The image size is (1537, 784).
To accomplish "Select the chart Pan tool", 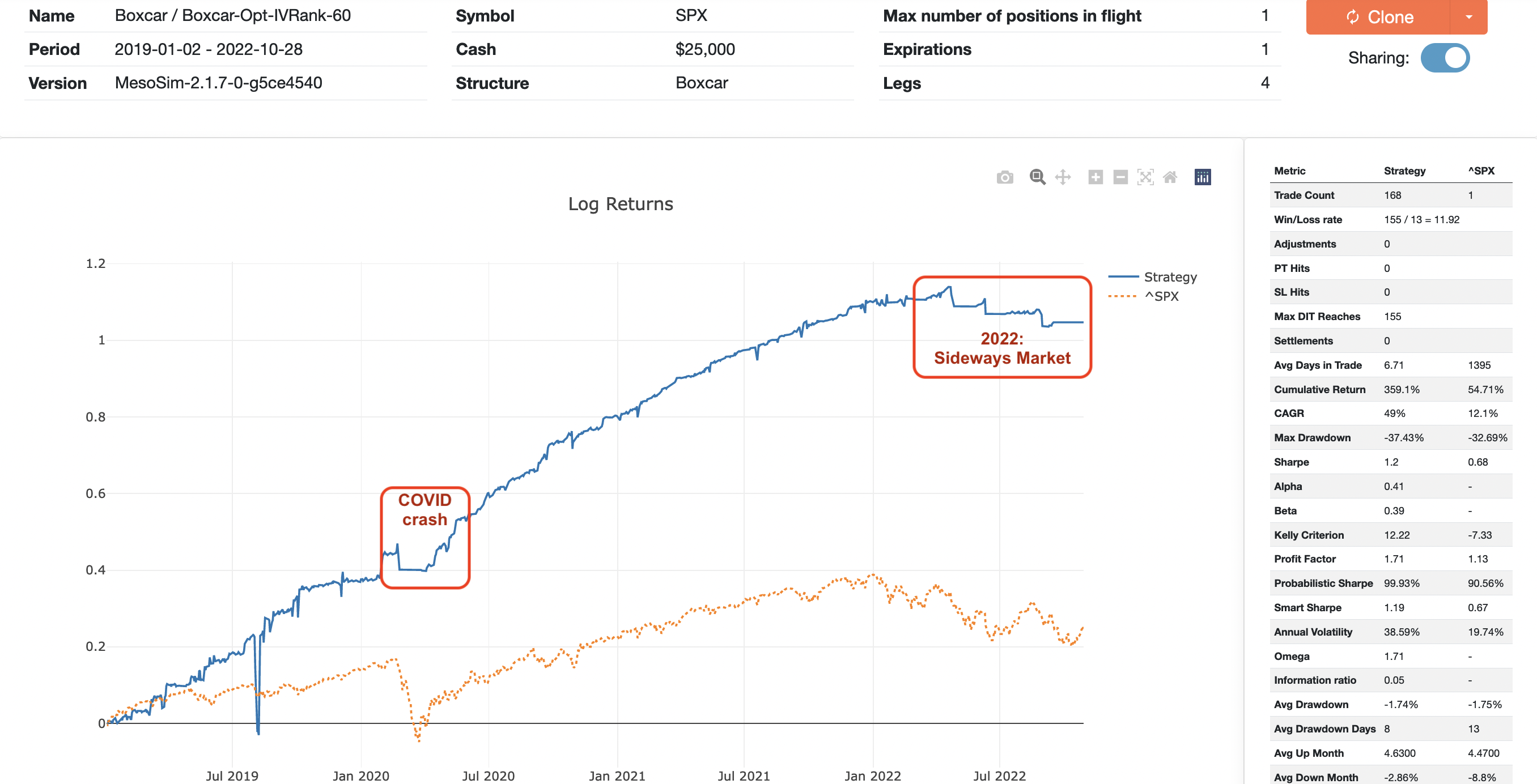I will click(1063, 177).
